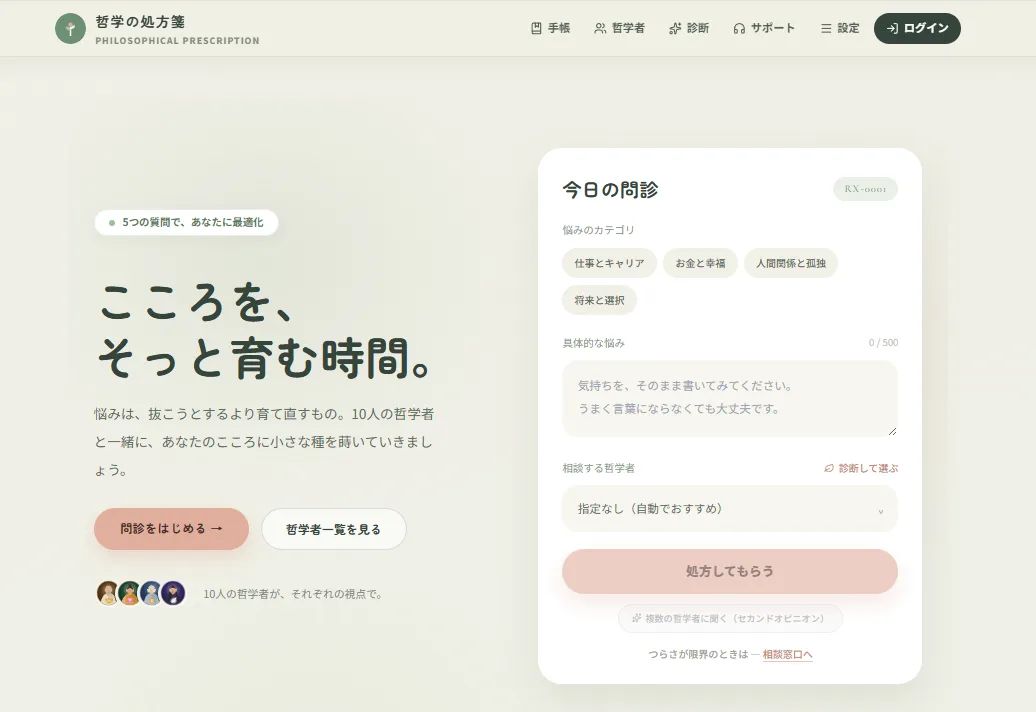Open the サポート menu item
This screenshot has width=1036, height=712.
tap(763, 28)
